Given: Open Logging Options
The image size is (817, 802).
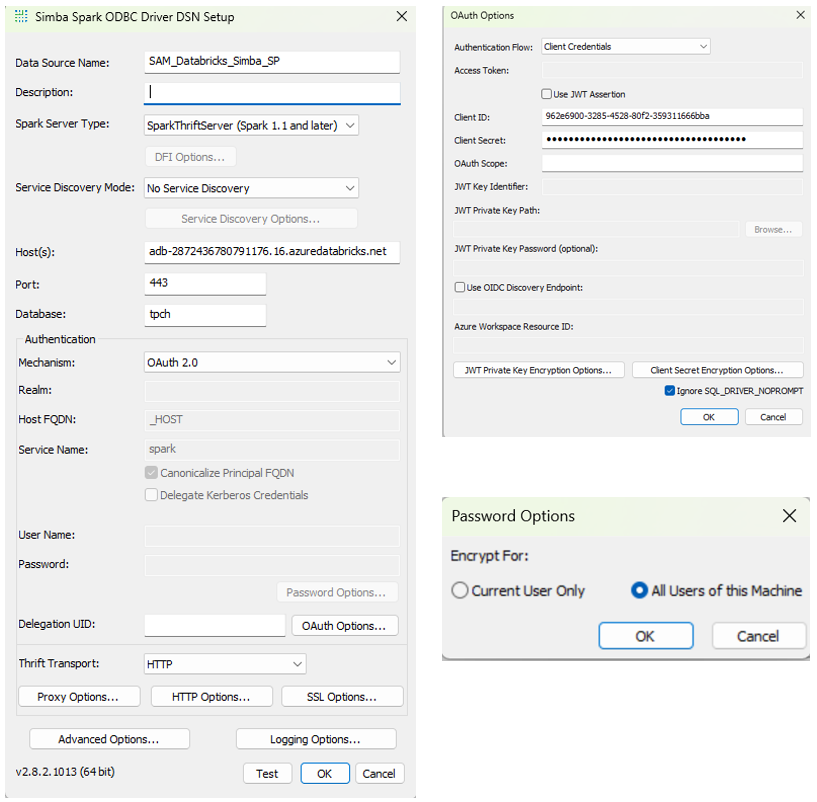Looking at the screenshot, I should tap(316, 739).
